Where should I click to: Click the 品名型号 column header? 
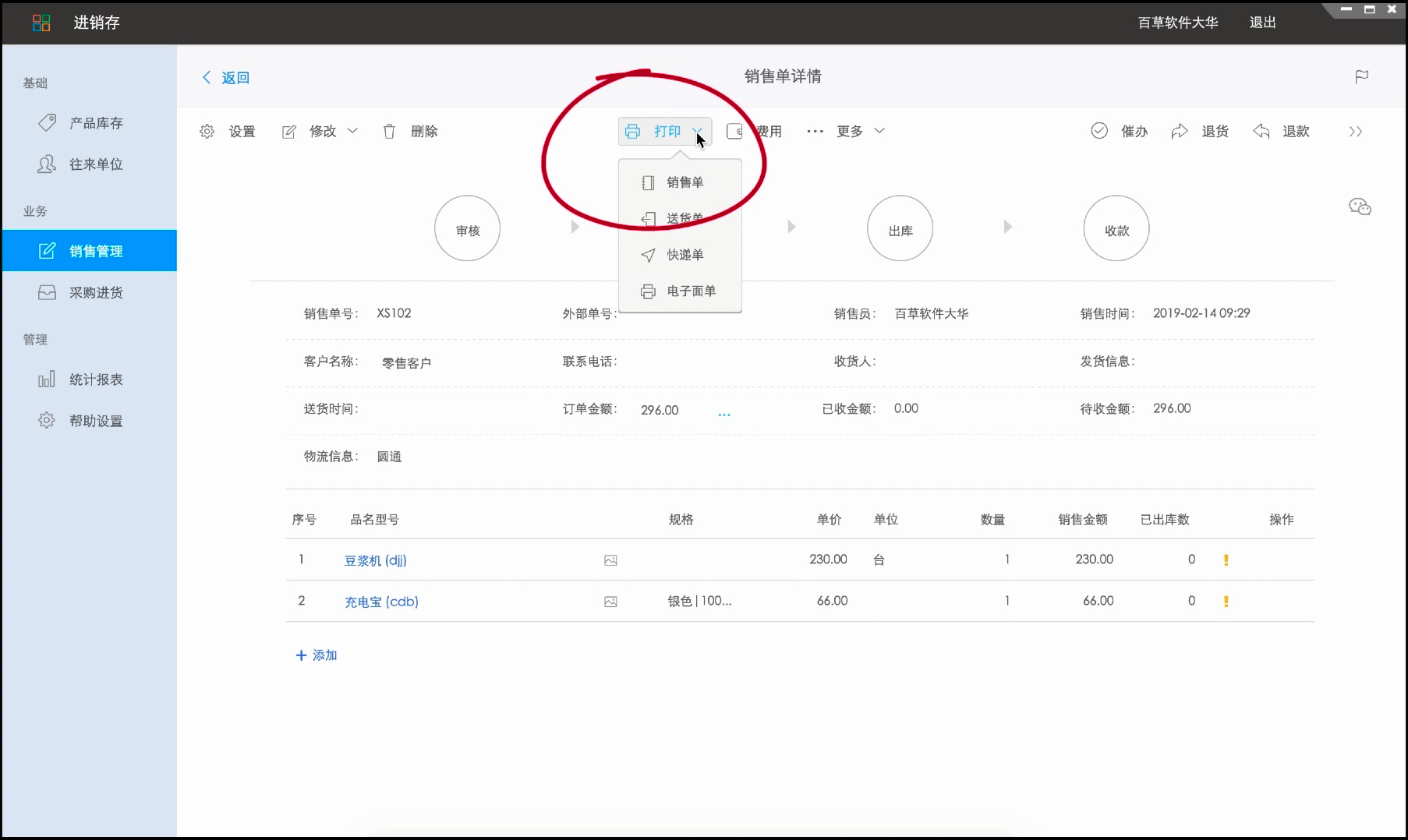coord(375,520)
